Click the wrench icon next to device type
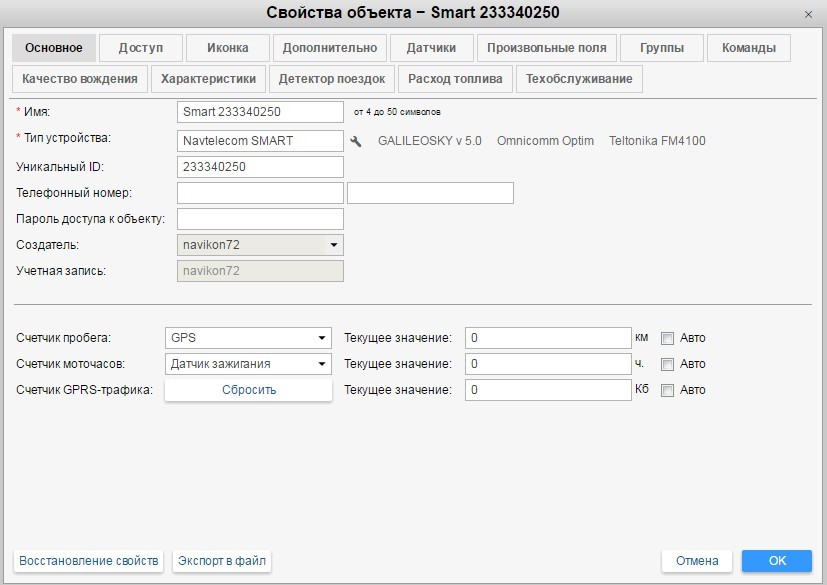The image size is (827, 585). coord(356,141)
